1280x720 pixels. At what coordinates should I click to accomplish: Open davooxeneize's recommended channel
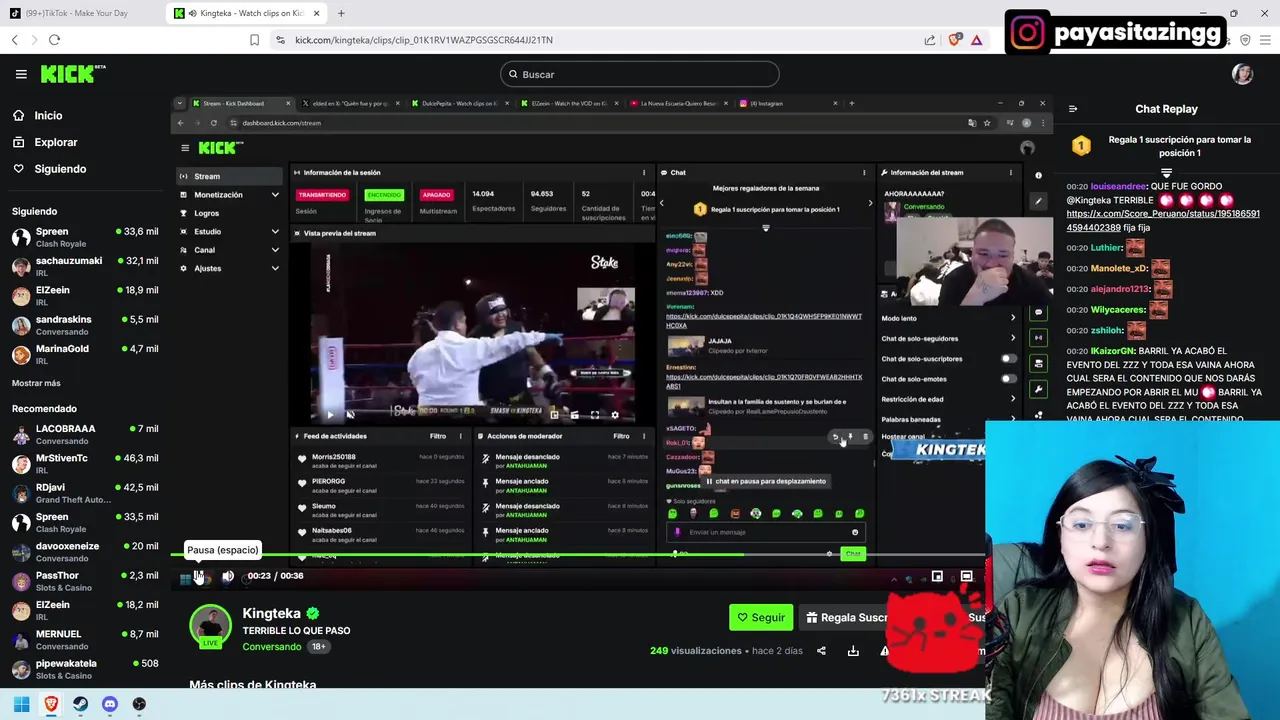pos(85,552)
